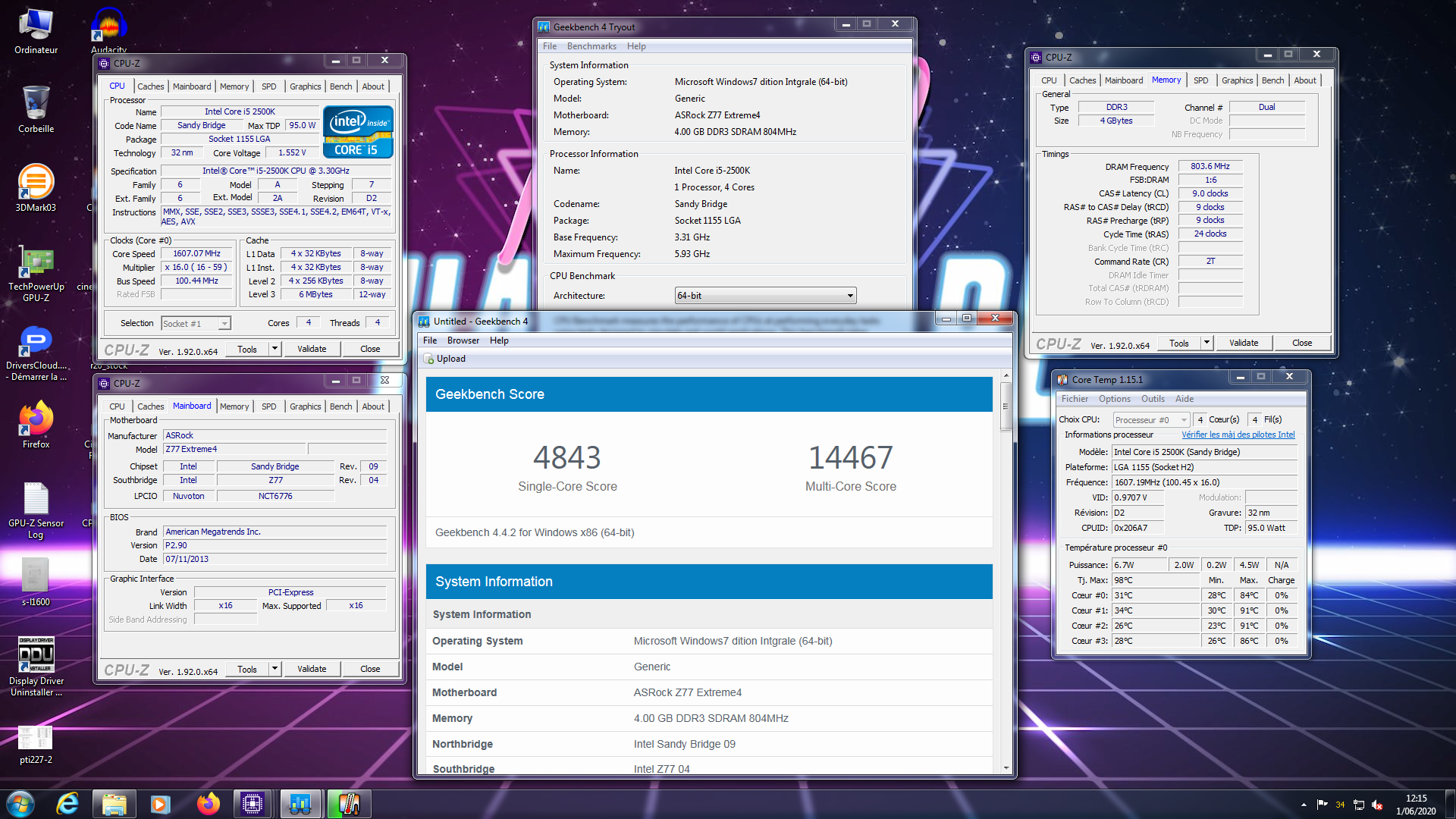Open Outils menu in Core Temp
The image size is (1456, 819).
[1153, 399]
